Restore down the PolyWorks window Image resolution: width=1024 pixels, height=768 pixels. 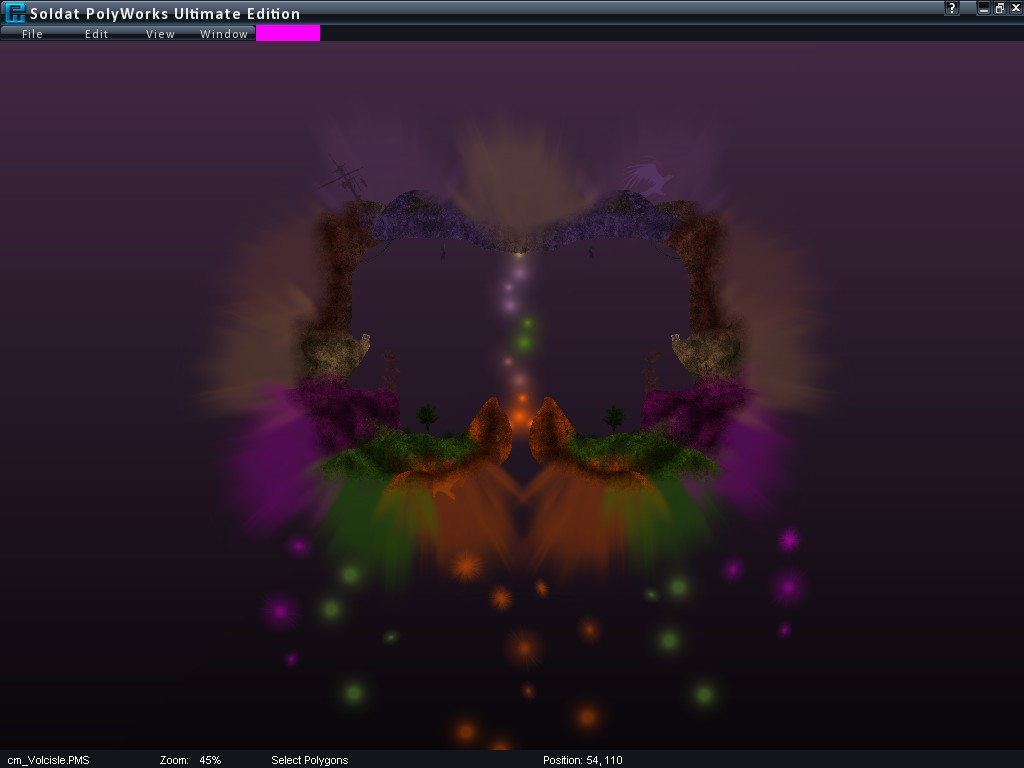pos(999,8)
